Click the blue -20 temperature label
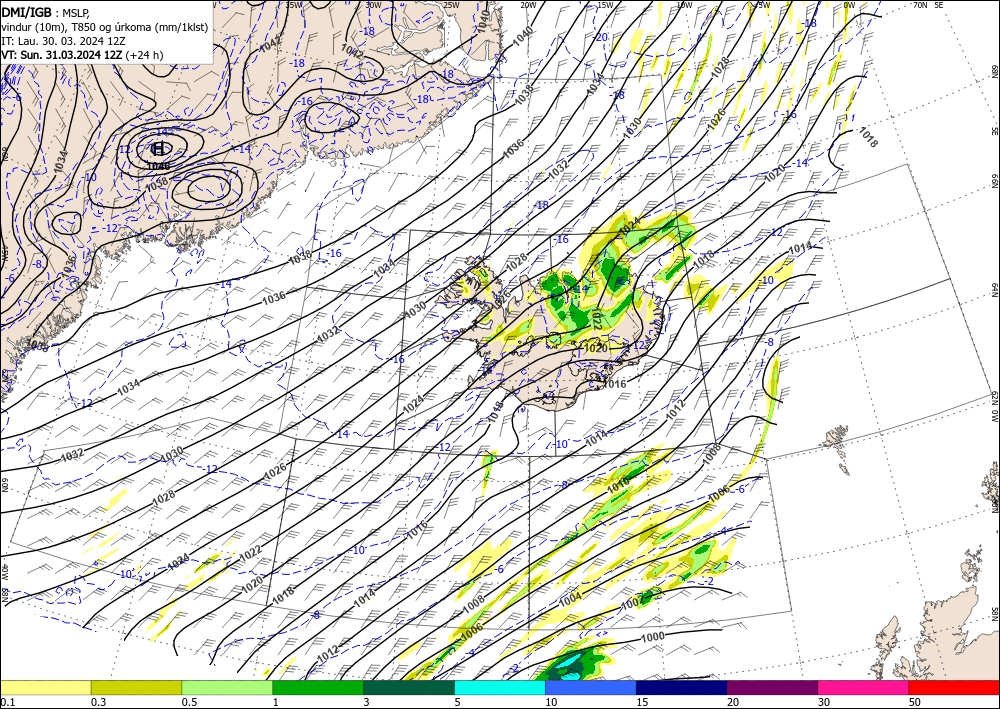Screen dimensions: 1000x709 [601, 37]
